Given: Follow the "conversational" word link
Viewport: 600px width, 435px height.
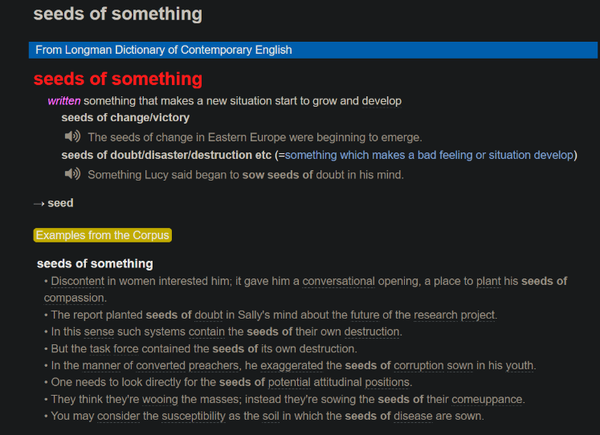Looking at the screenshot, I should [347, 281].
